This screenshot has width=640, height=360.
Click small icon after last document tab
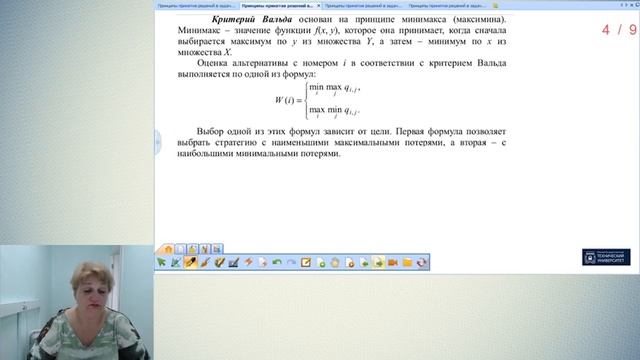pyautogui.click(x=495, y=6)
